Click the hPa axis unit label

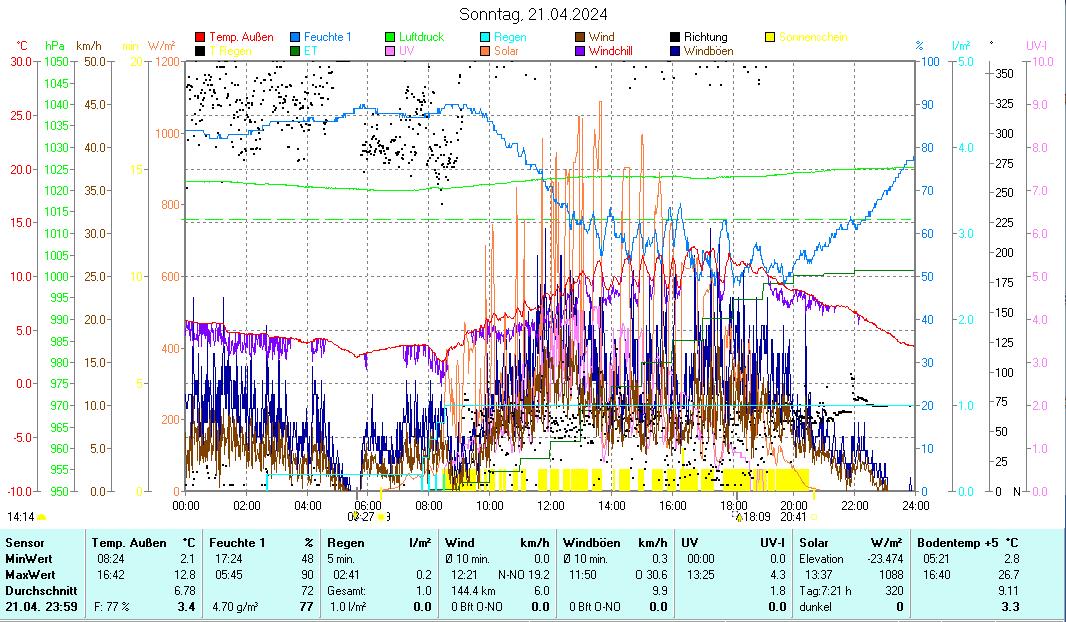[54, 46]
